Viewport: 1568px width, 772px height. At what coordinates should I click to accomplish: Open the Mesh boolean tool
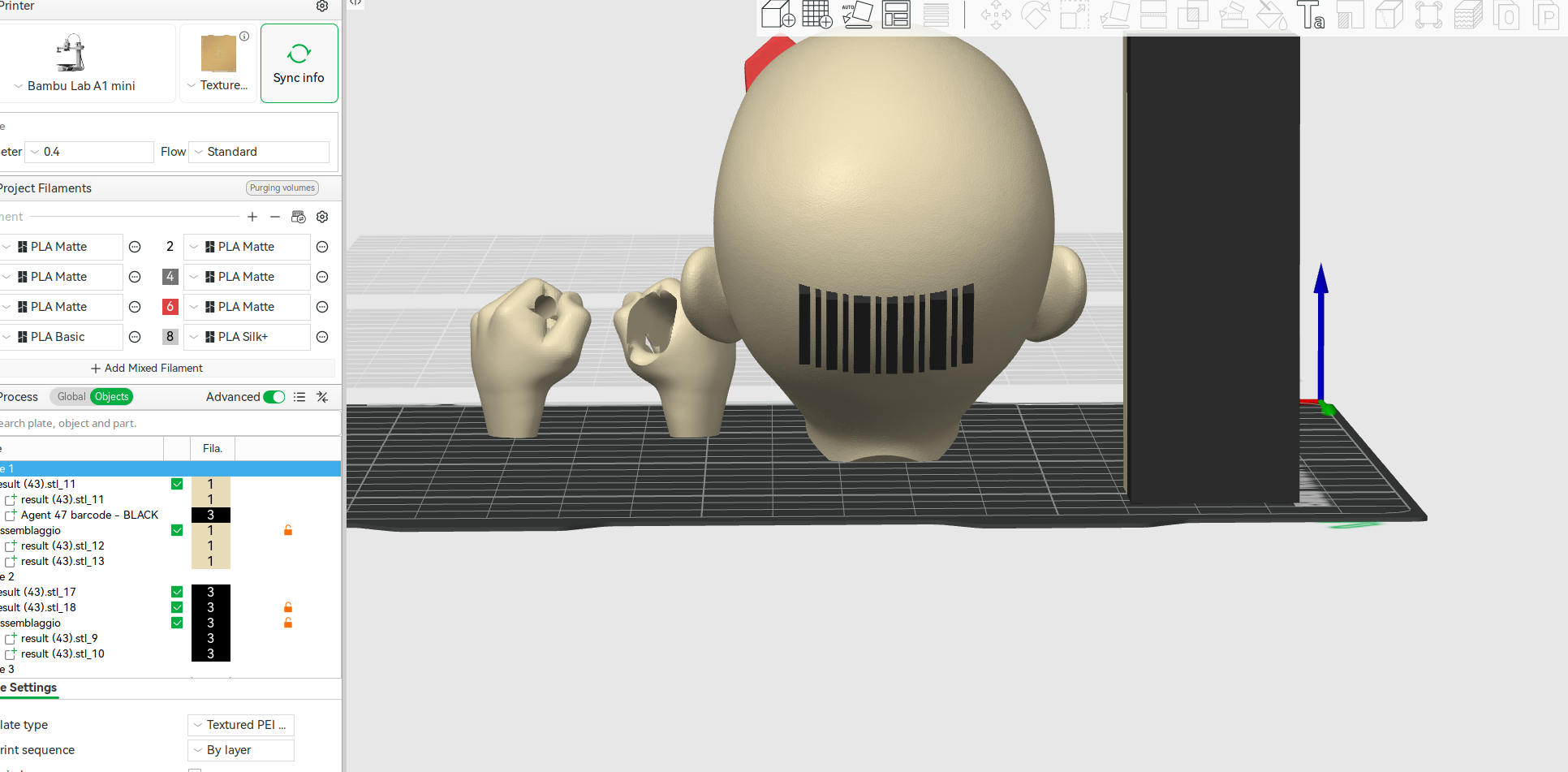click(1192, 15)
